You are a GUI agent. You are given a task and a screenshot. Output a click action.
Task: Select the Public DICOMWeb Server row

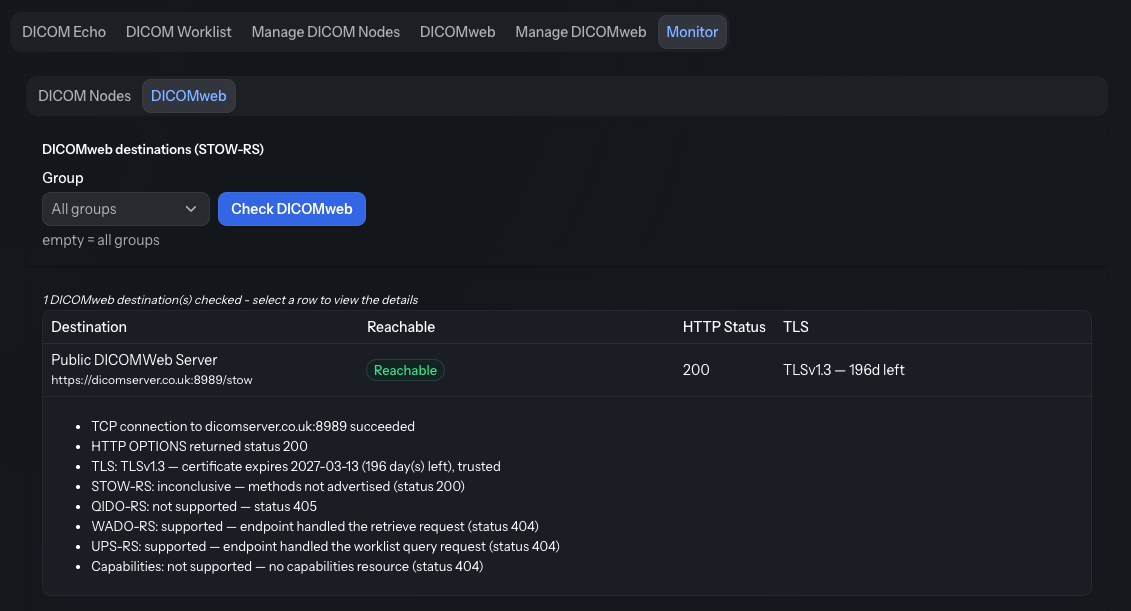tap(566, 369)
